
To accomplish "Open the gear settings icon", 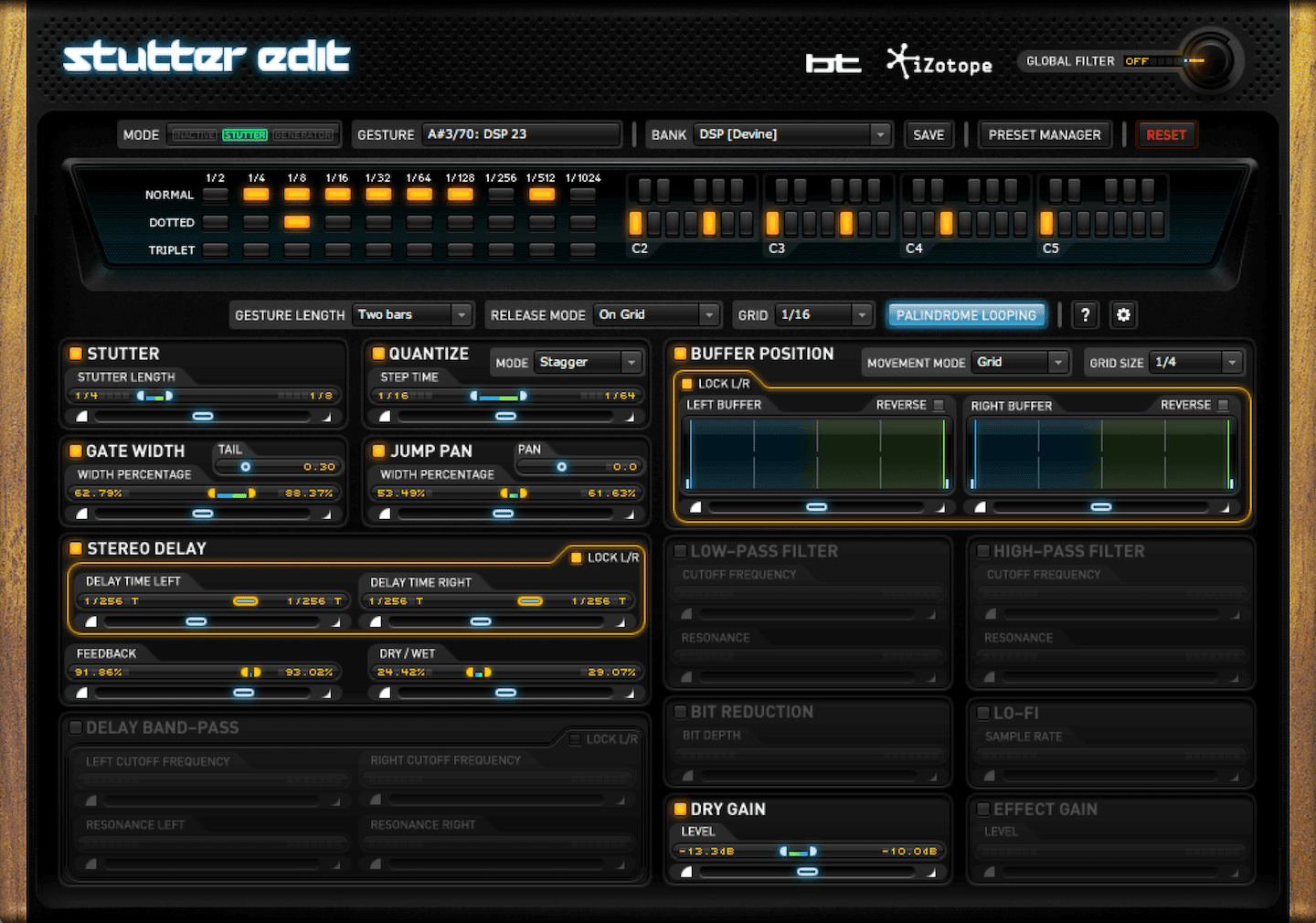I will point(1123,314).
